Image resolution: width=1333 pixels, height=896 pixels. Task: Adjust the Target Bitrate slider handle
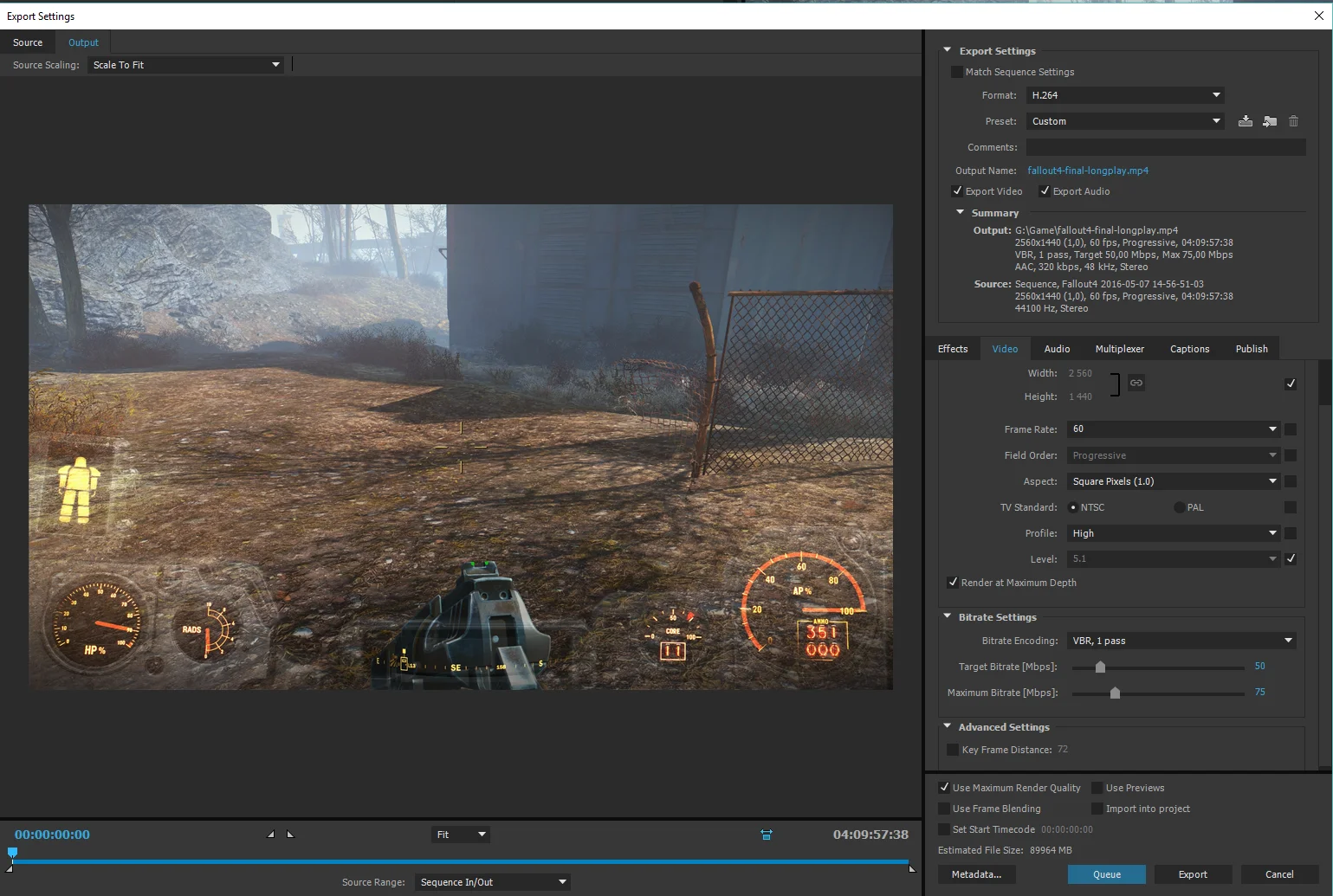tap(1100, 667)
